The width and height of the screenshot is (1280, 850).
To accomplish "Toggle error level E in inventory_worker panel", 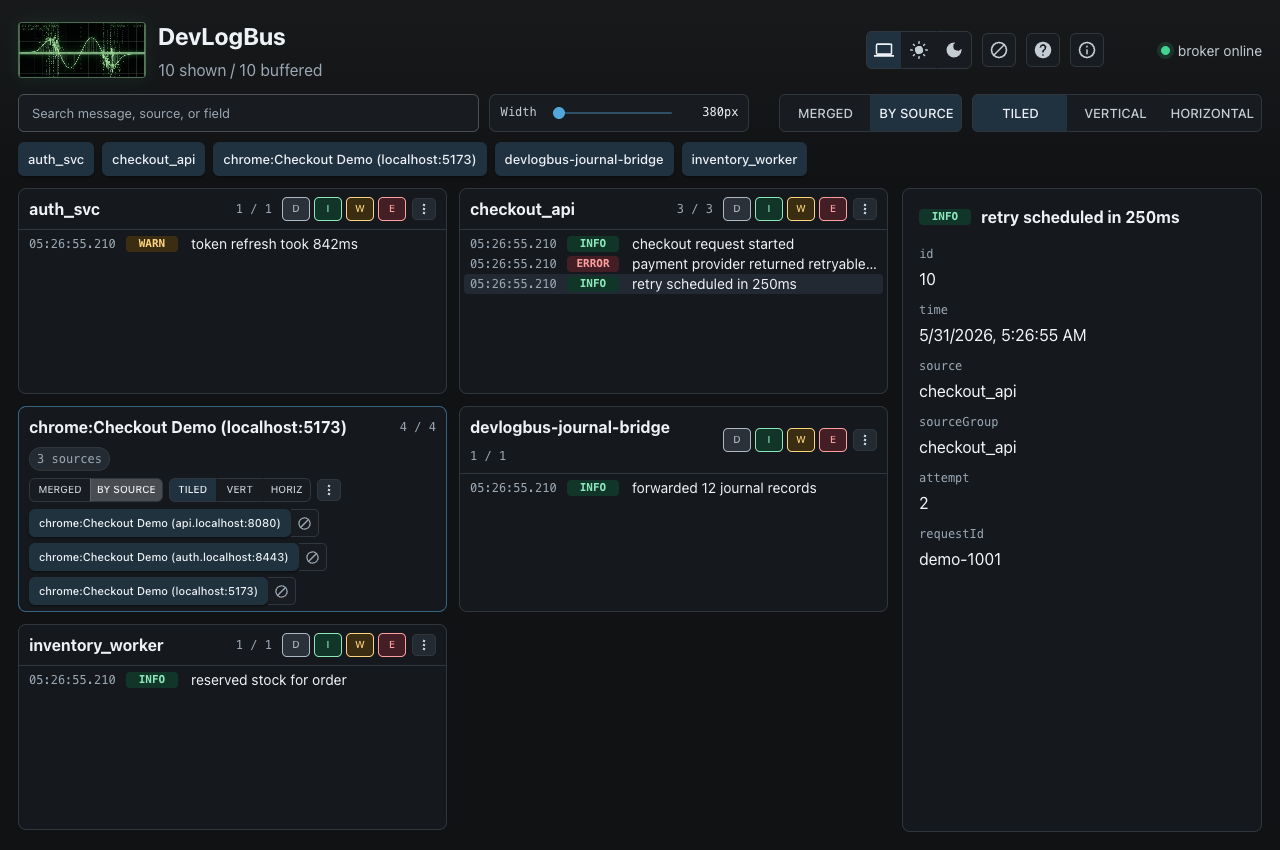I will click(392, 645).
